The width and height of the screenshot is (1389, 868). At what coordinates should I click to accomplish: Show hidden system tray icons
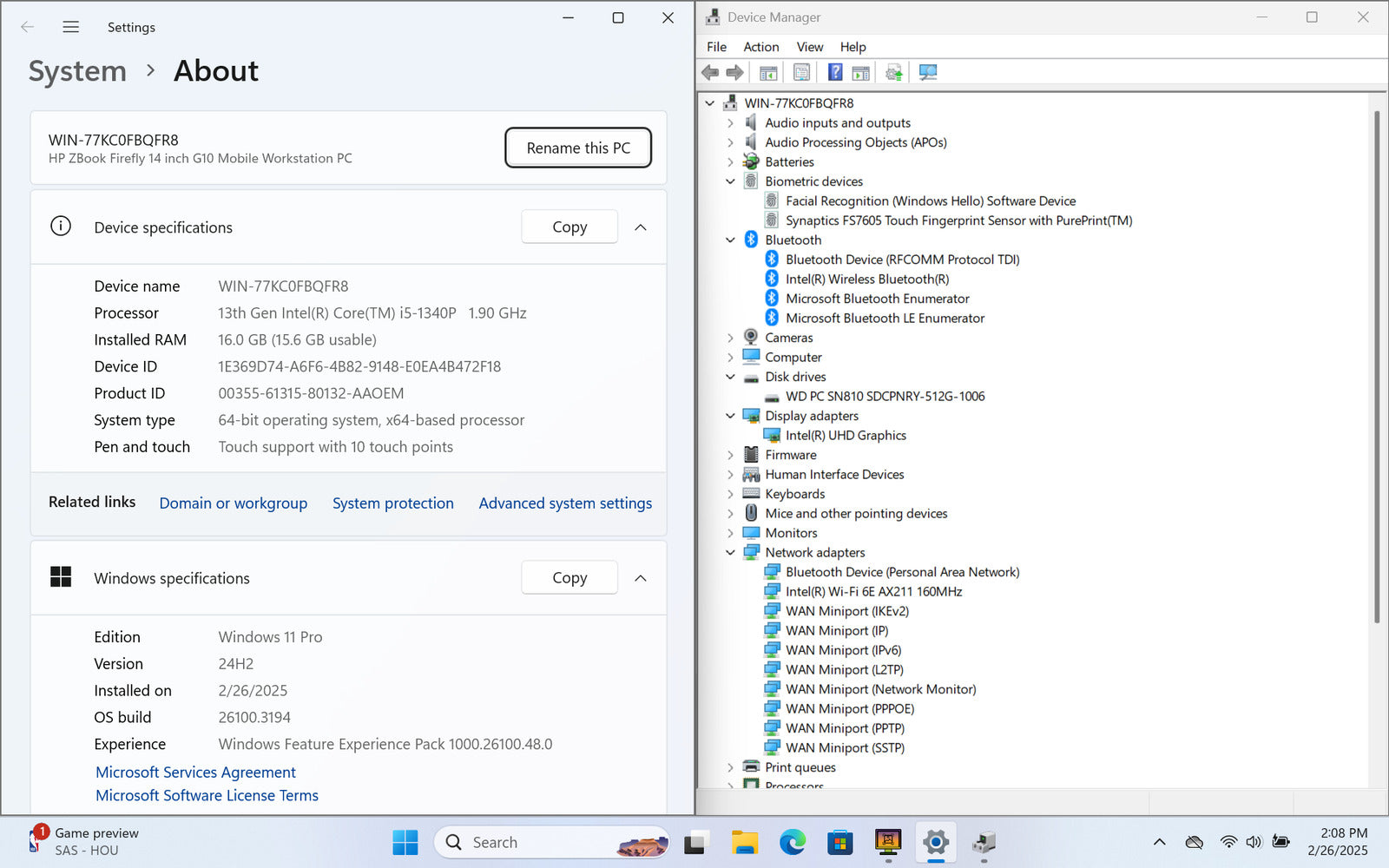1159,842
